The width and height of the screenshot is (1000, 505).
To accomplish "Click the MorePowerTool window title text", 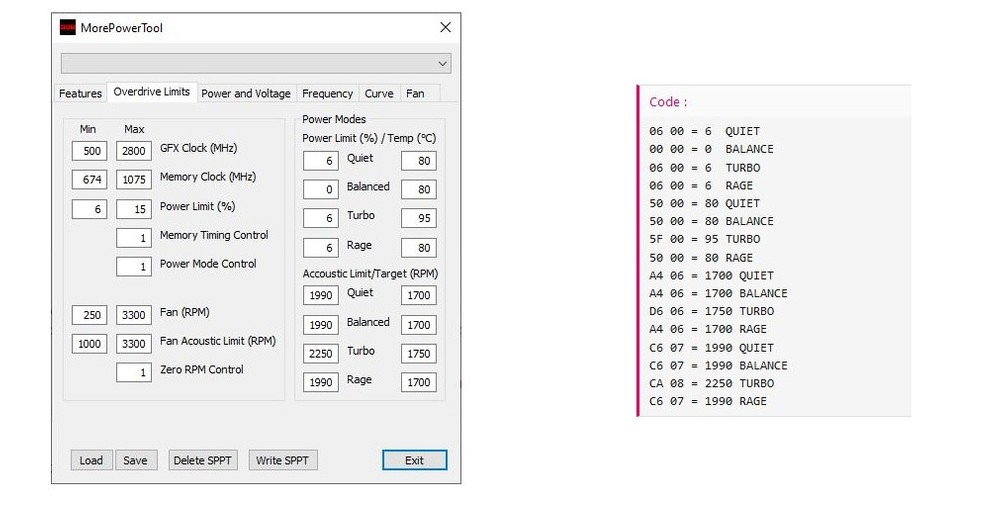I will tap(122, 27).
